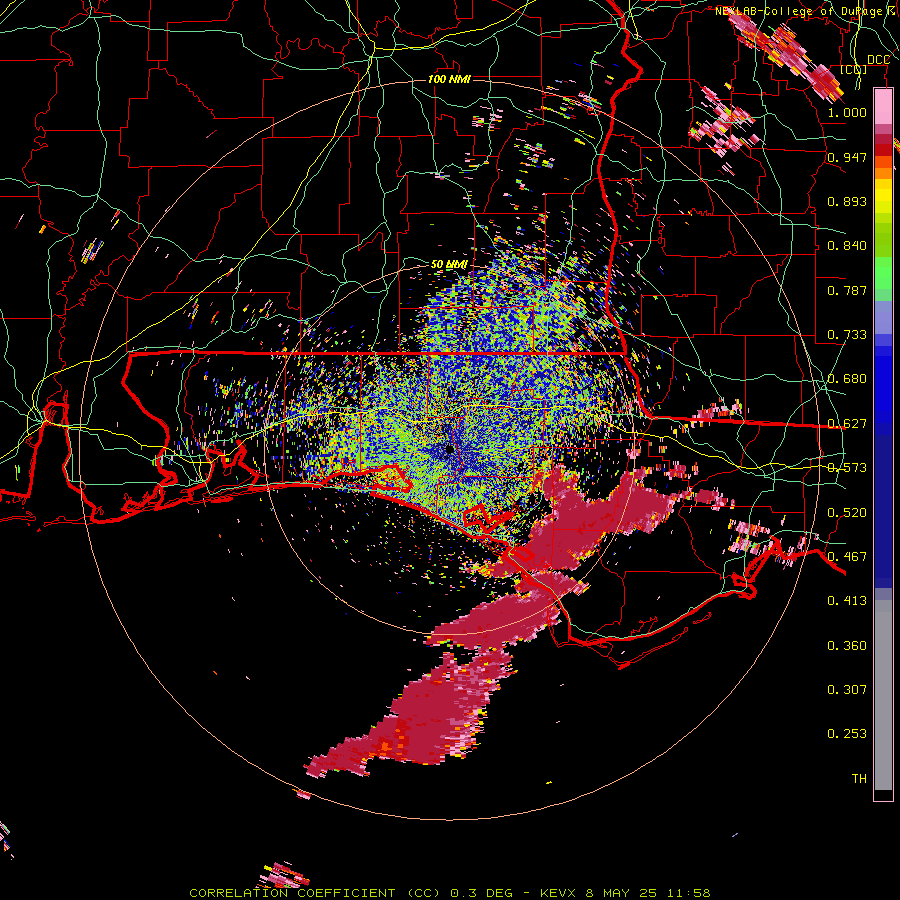Click the 0.573 color scale value
The width and height of the screenshot is (900, 900).
tap(847, 468)
